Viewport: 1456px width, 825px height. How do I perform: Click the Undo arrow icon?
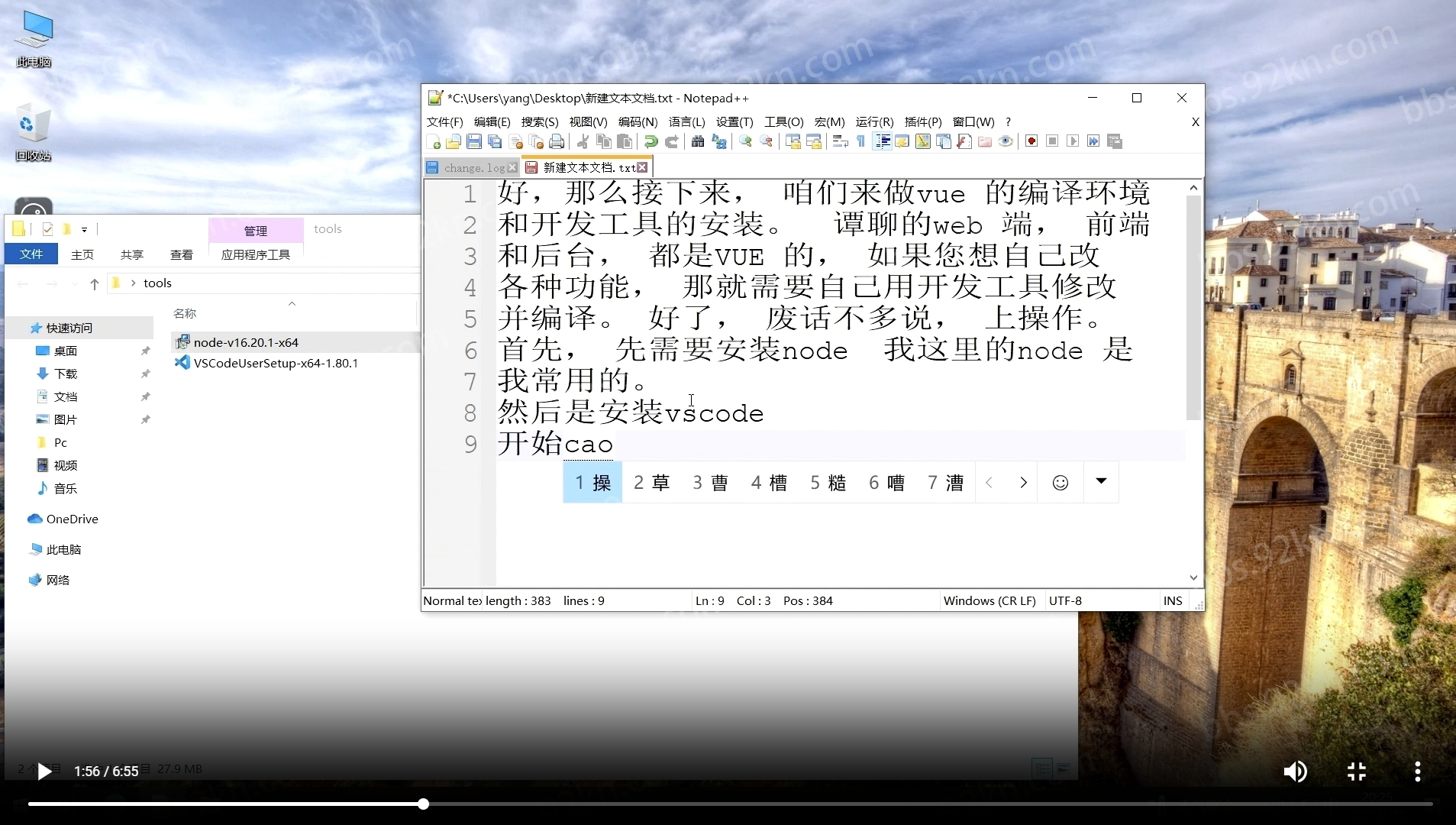click(651, 141)
